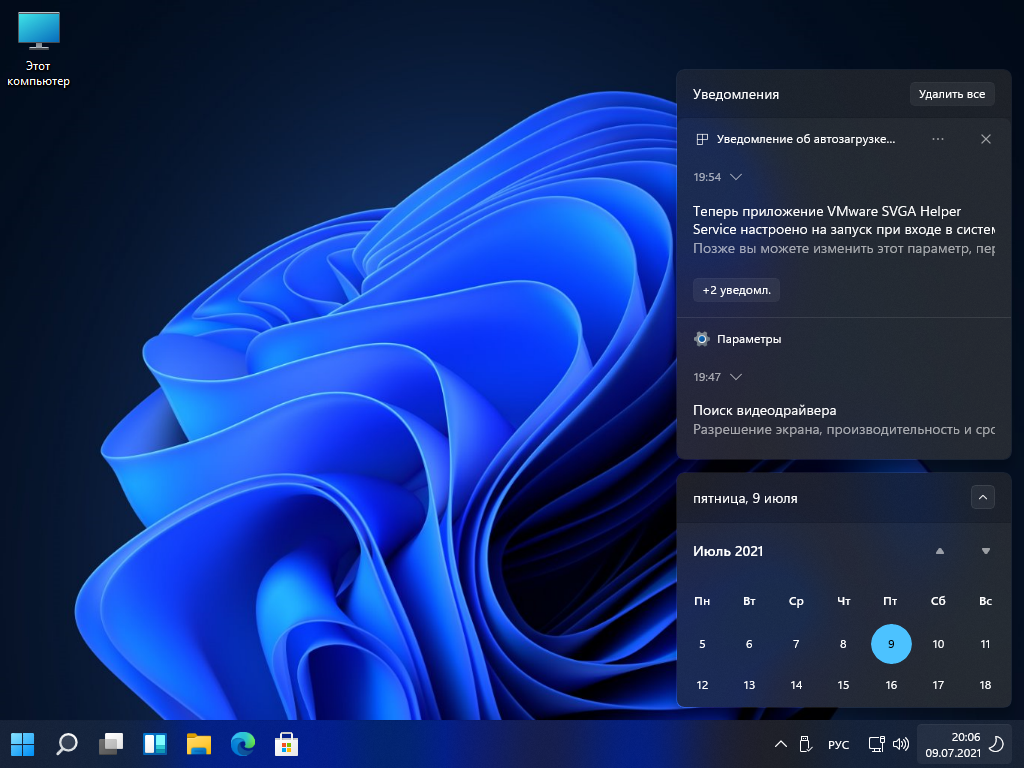
Task: Go to next month in calendar
Action: tap(986, 551)
